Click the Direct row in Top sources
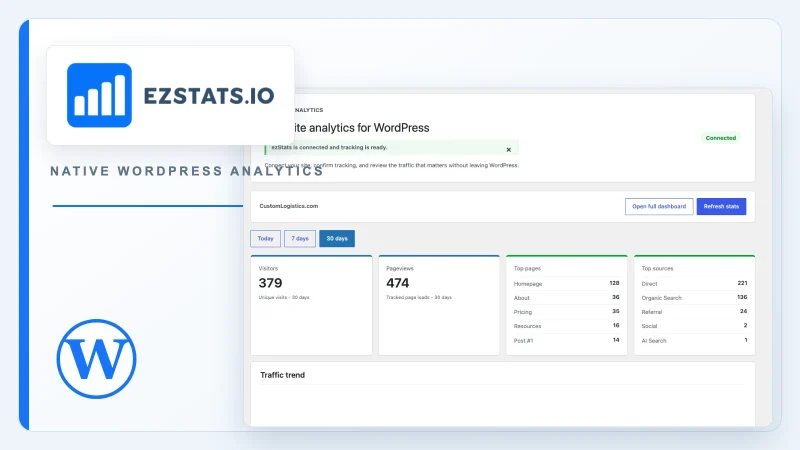This screenshot has height=450, width=800. (694, 284)
